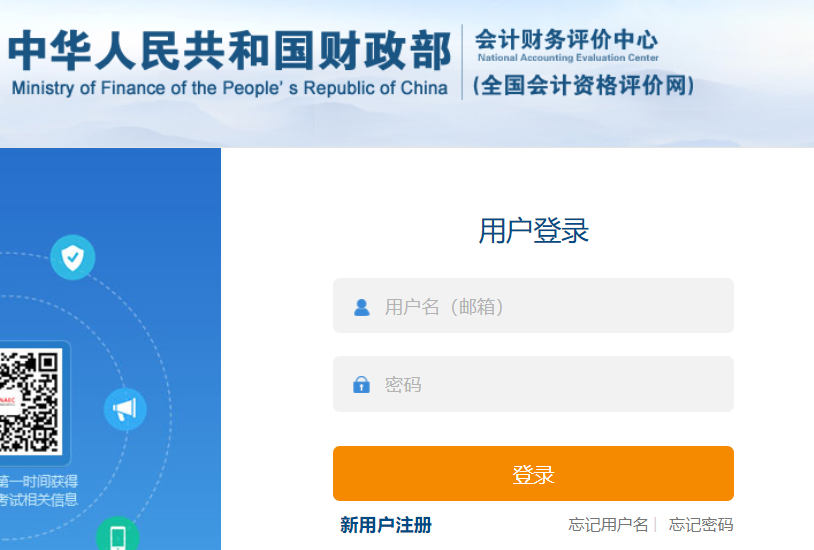Click the megaphone announcement icon

tap(125, 409)
